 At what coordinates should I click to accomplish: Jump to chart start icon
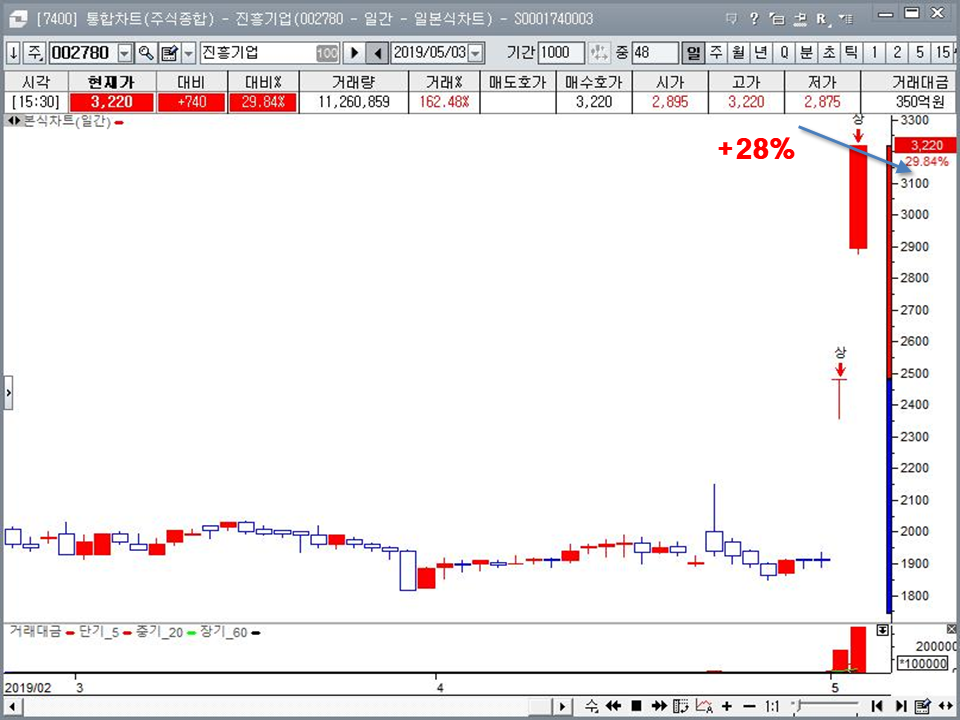point(877,706)
